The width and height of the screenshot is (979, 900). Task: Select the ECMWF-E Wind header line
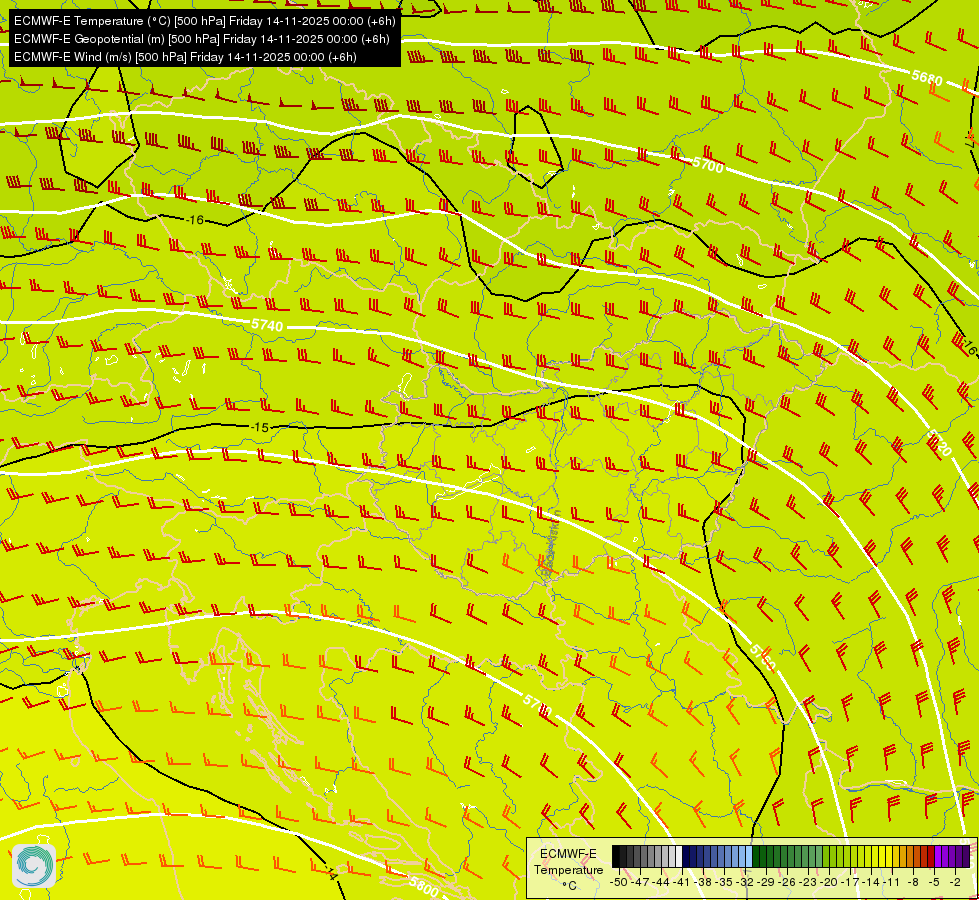pyautogui.click(x=185, y=57)
